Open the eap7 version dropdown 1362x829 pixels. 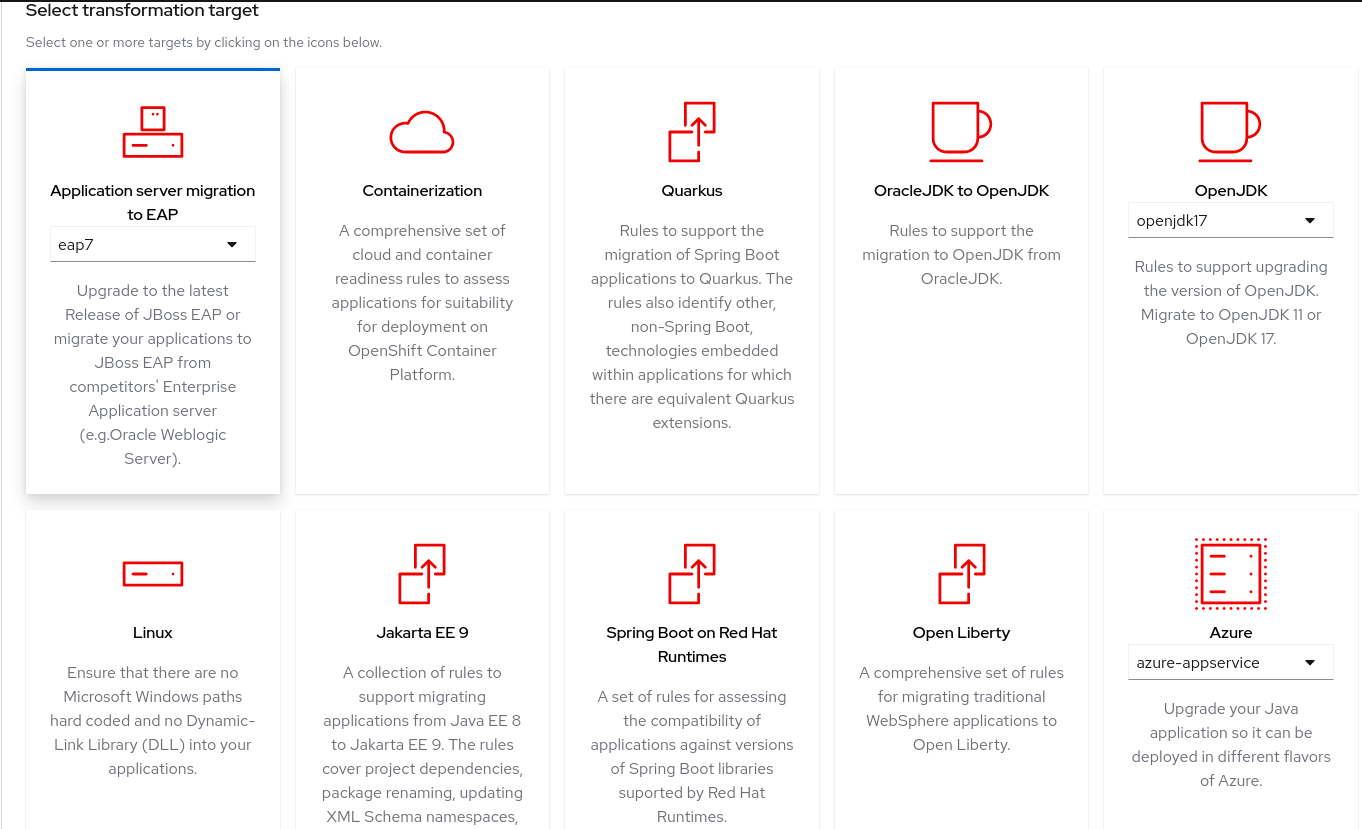pos(153,244)
